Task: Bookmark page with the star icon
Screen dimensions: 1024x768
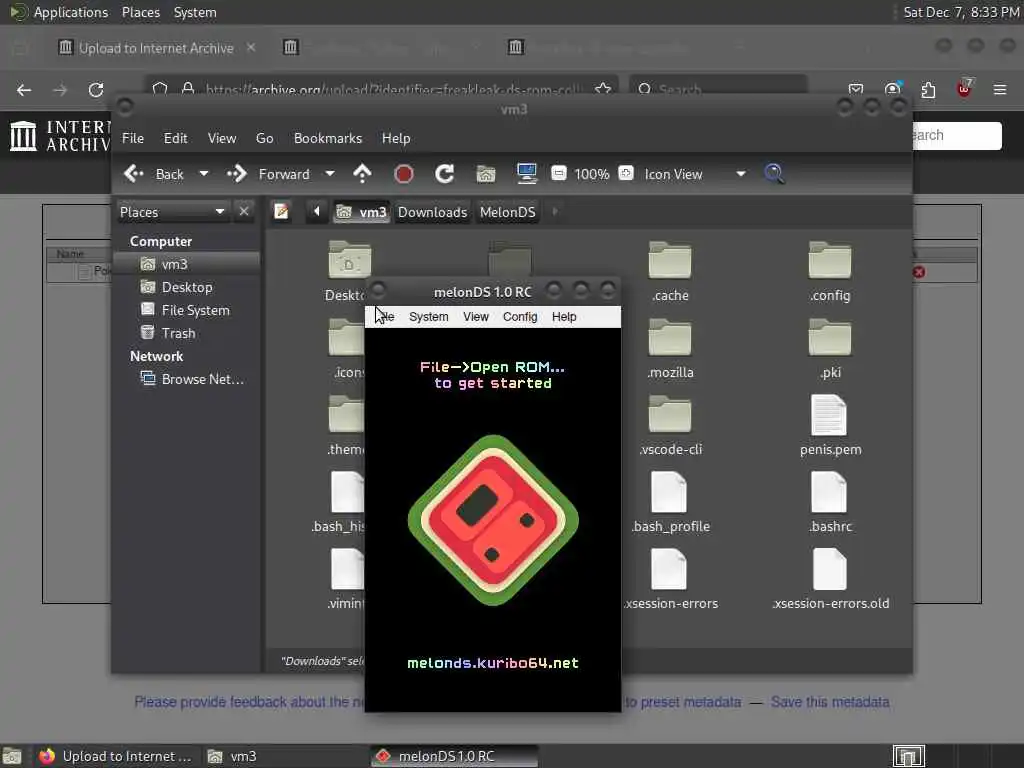Action: (x=603, y=89)
